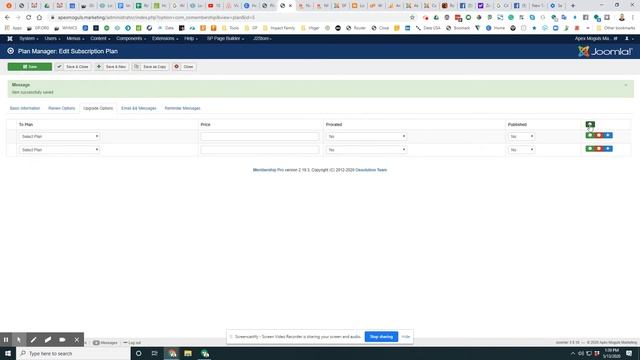Viewport: 640px width, 360px height.
Task: Open File Explorer on taskbar
Action: (x=188, y=353)
